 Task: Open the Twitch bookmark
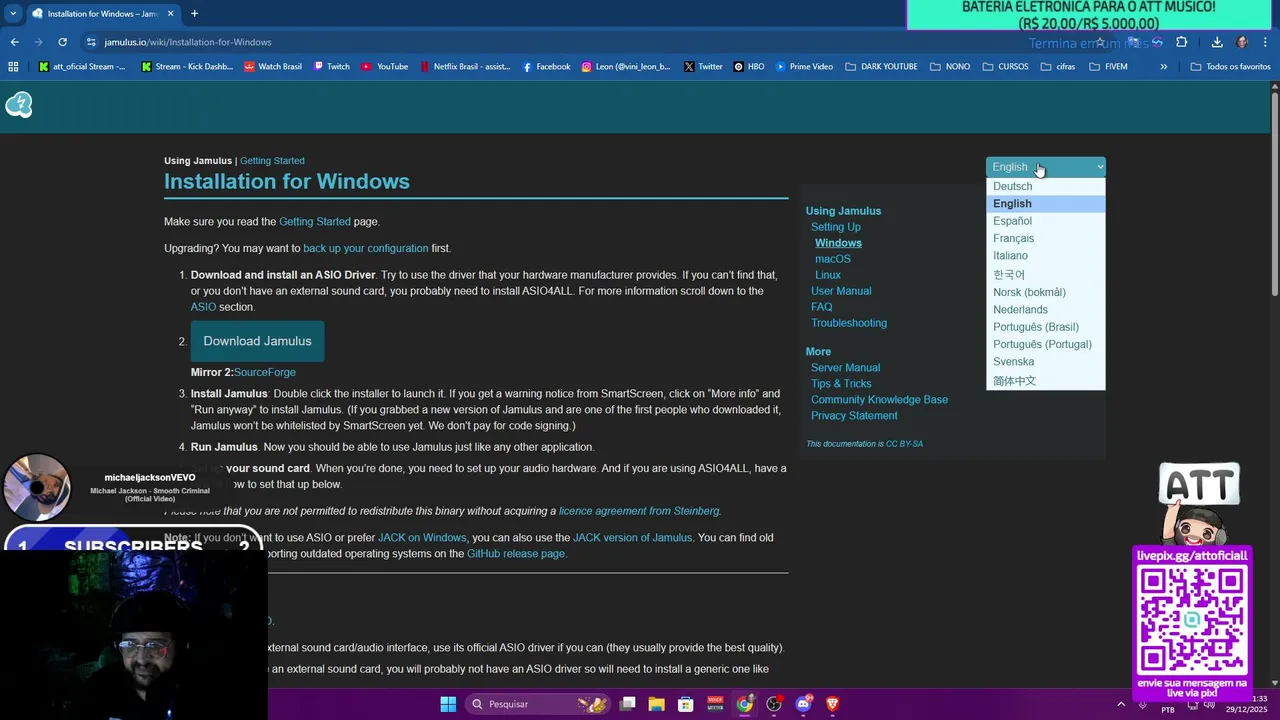331,67
